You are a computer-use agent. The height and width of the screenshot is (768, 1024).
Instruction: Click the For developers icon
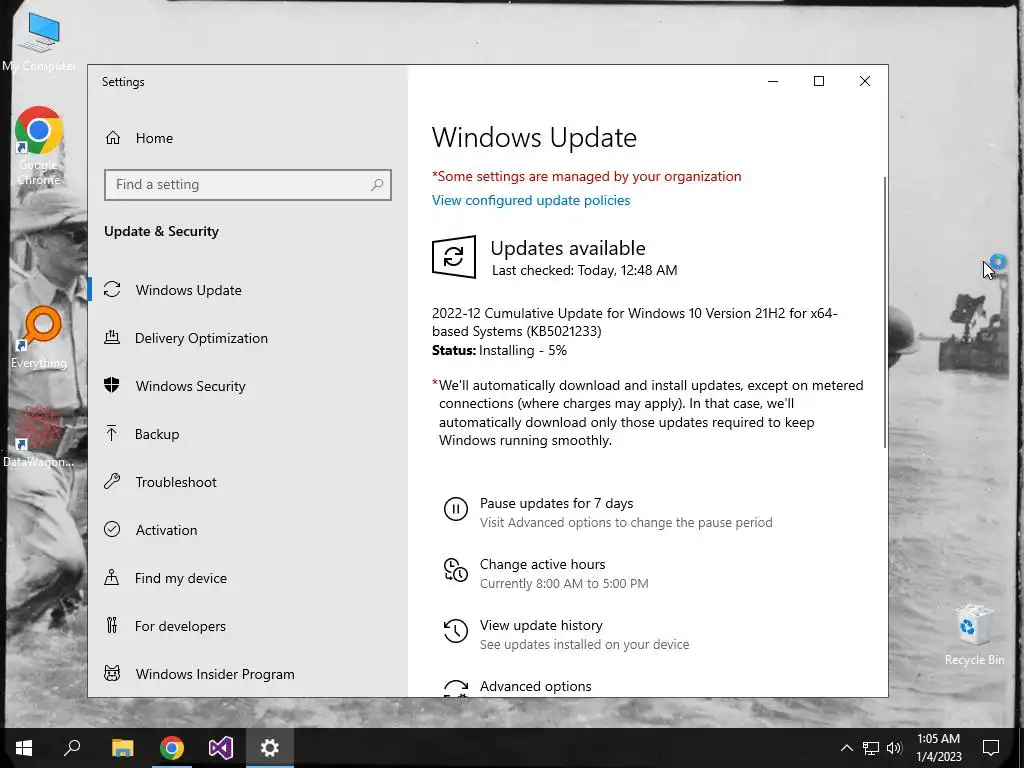coord(112,626)
